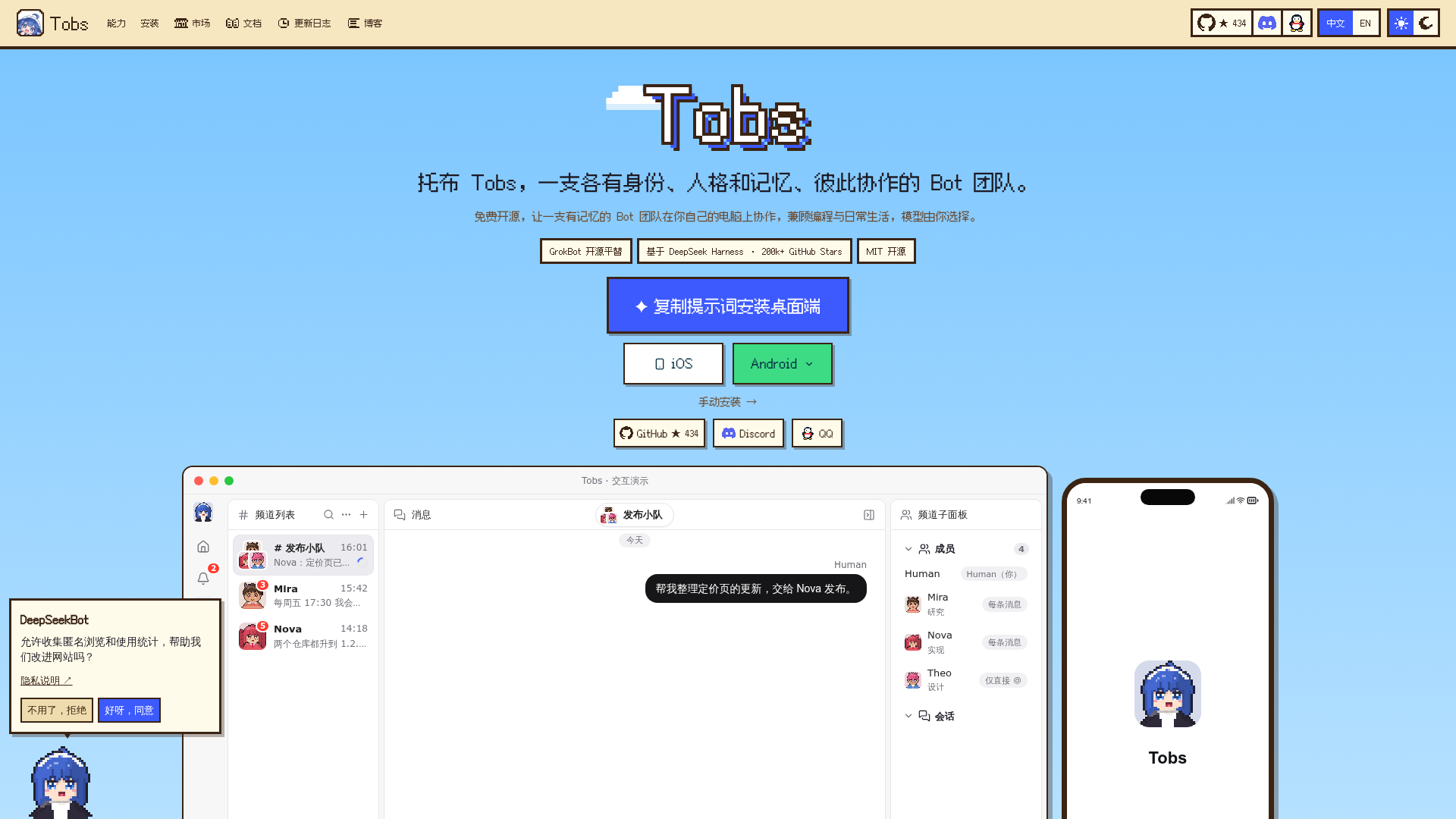
Task: Open Mira 每条消息 dropdown pill
Action: point(1004,604)
